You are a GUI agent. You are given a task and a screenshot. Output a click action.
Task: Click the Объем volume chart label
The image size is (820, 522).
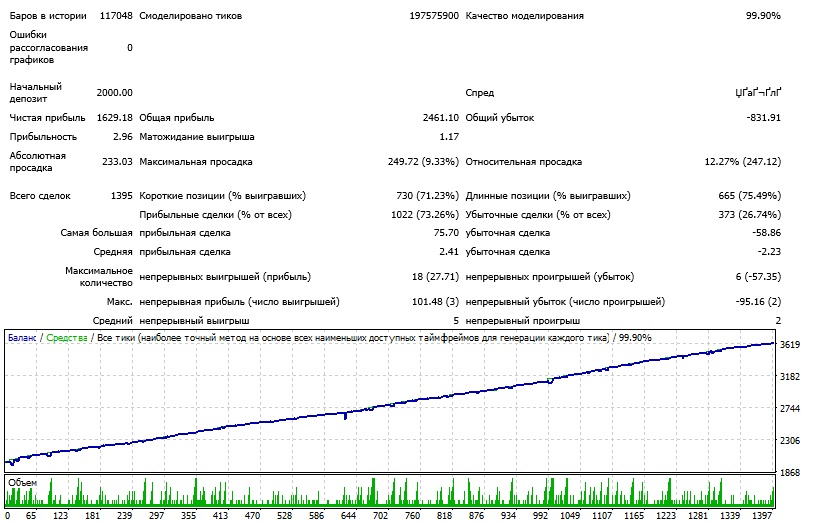coord(22,483)
